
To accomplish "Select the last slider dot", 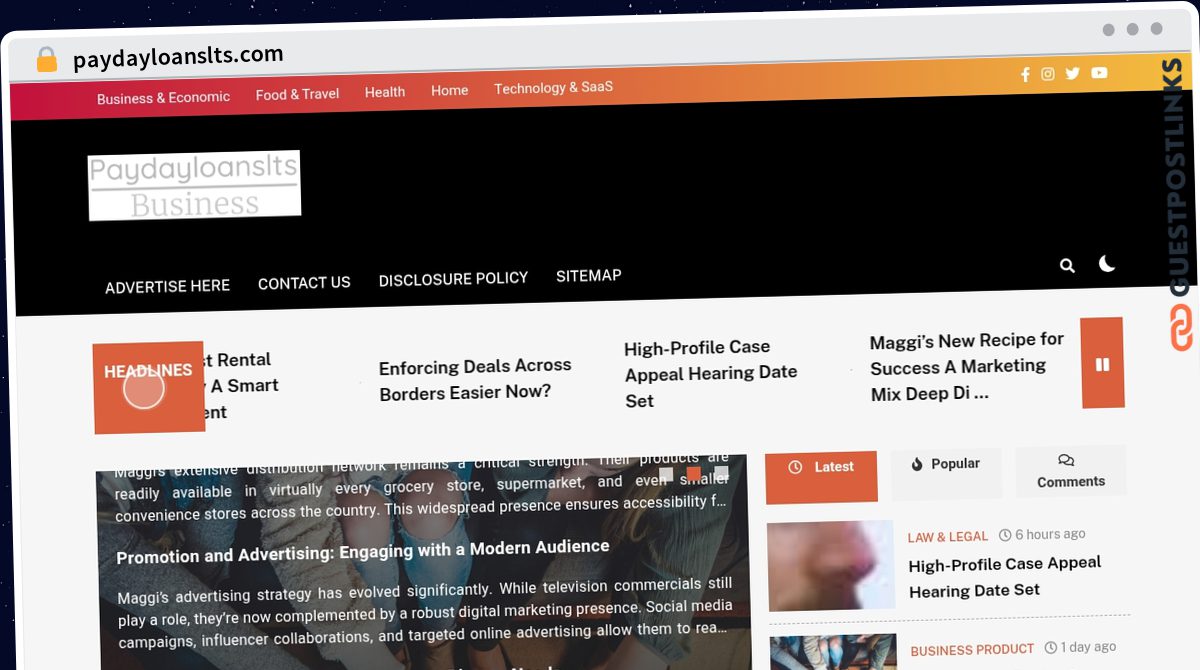I will (721, 474).
